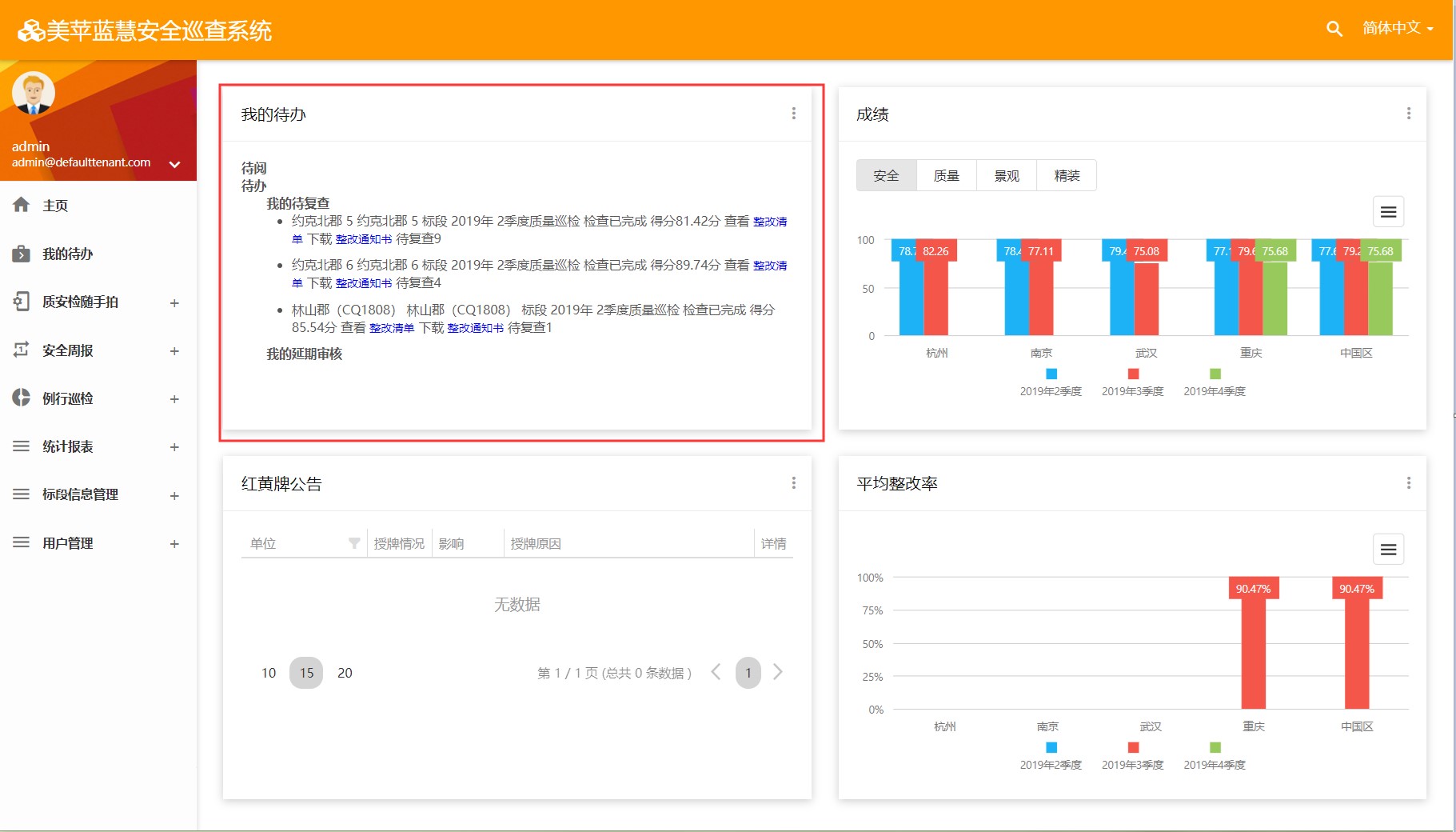Viewport: 1456px width, 832px height.
Task: Open the 红黄牌公告 card three-dot menu
Action: pyautogui.click(x=793, y=483)
